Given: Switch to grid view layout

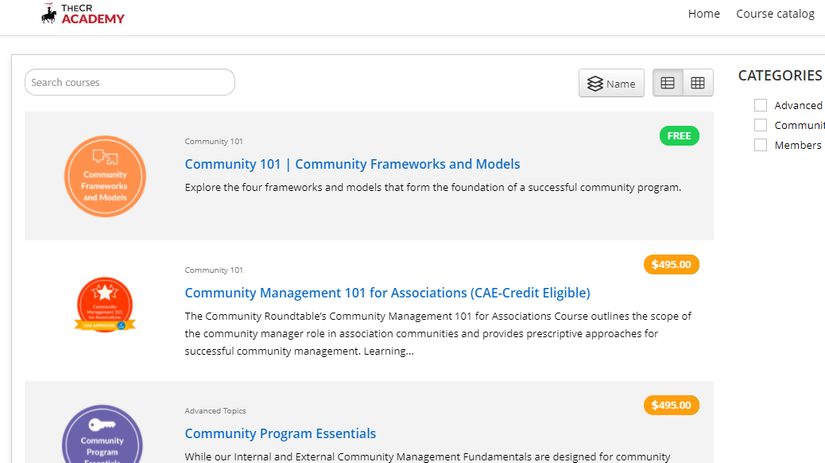Looking at the screenshot, I should coord(698,83).
